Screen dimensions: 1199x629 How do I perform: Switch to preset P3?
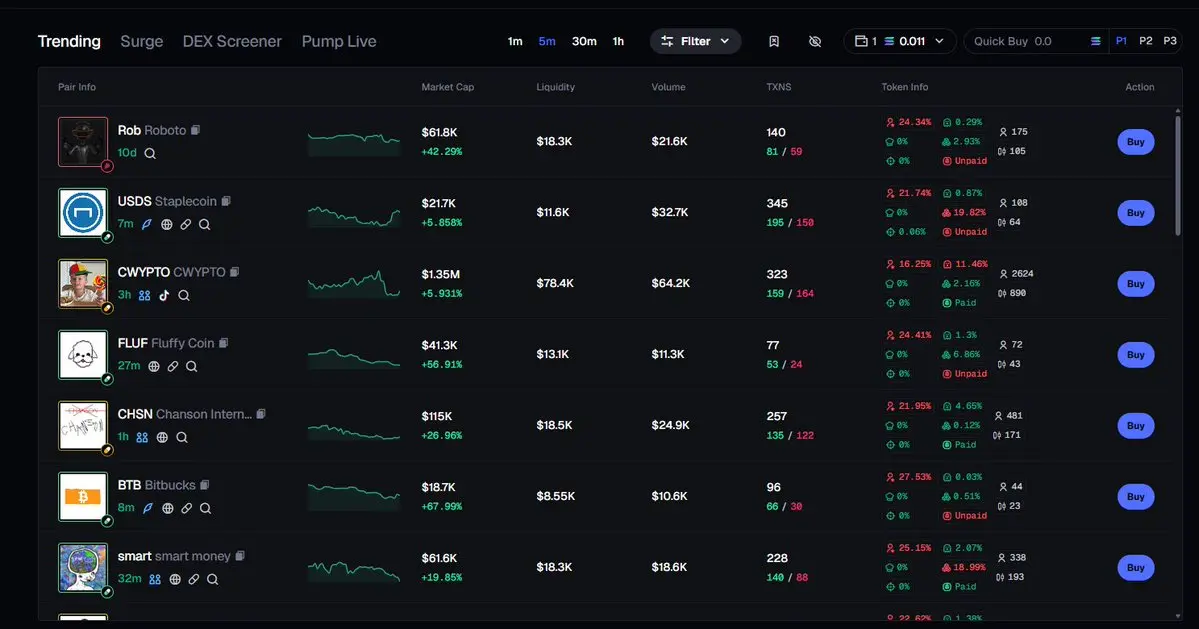1170,41
